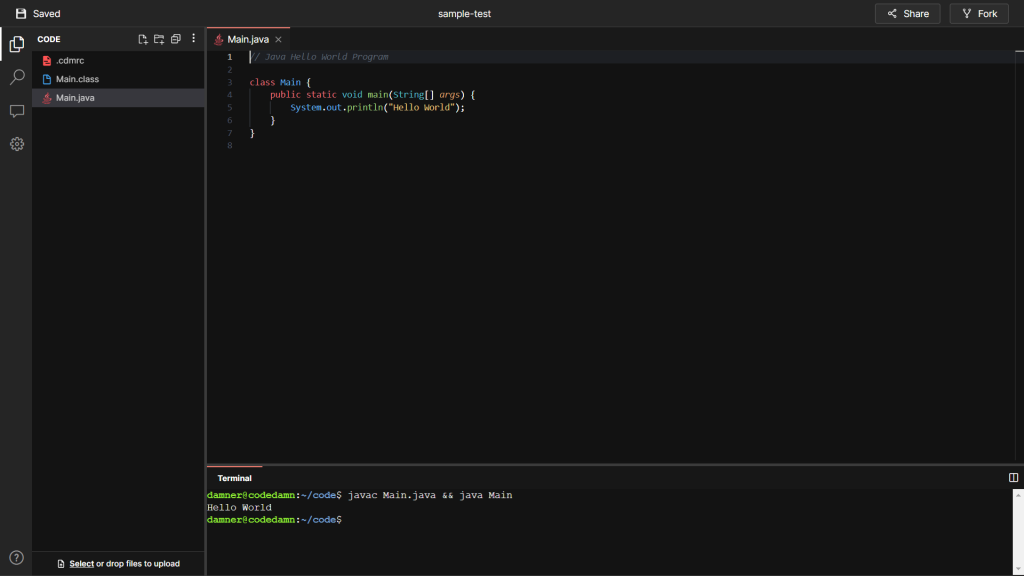Select Main.java in file tree
Image resolution: width=1024 pixels, height=576 pixels.
(x=118, y=98)
